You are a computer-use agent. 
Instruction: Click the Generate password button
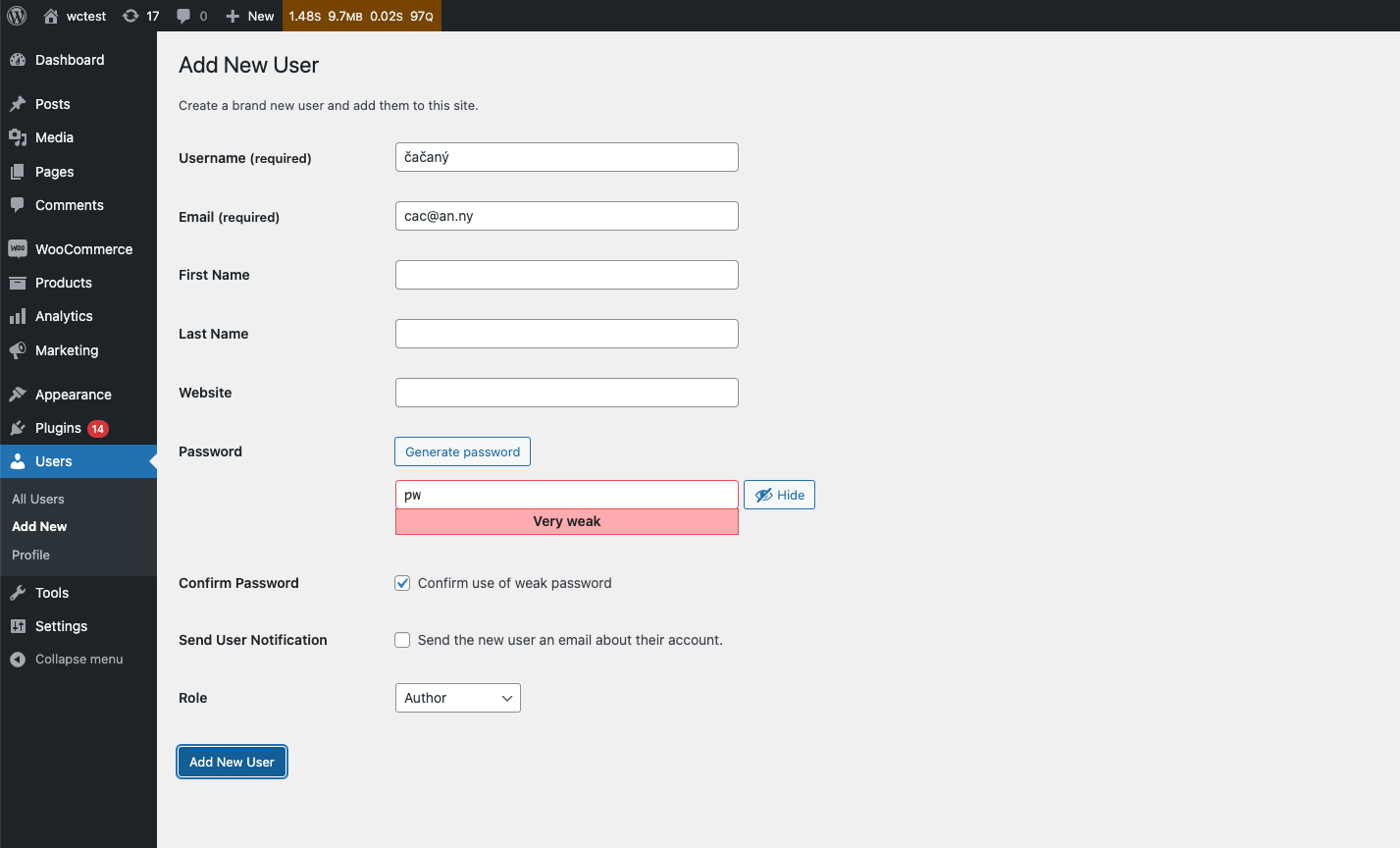pyautogui.click(x=462, y=451)
